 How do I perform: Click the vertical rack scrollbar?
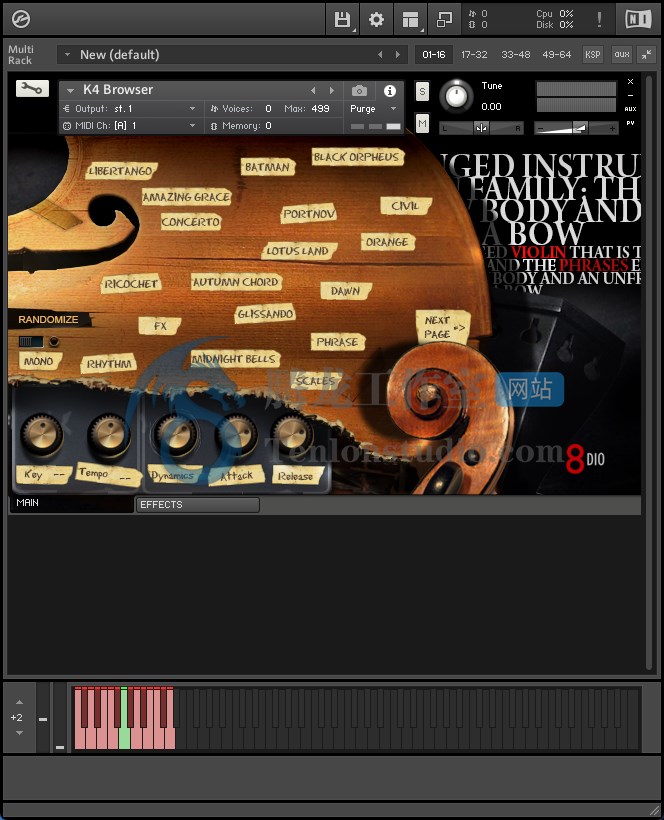649,372
